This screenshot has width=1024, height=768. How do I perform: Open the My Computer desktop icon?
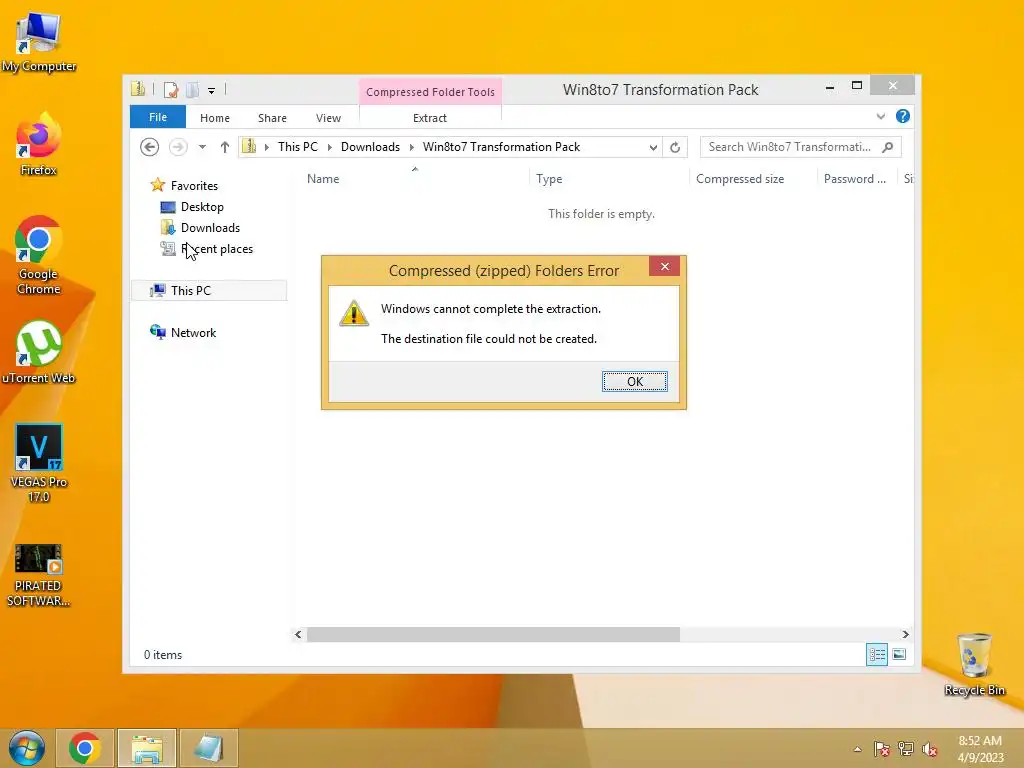tap(39, 42)
